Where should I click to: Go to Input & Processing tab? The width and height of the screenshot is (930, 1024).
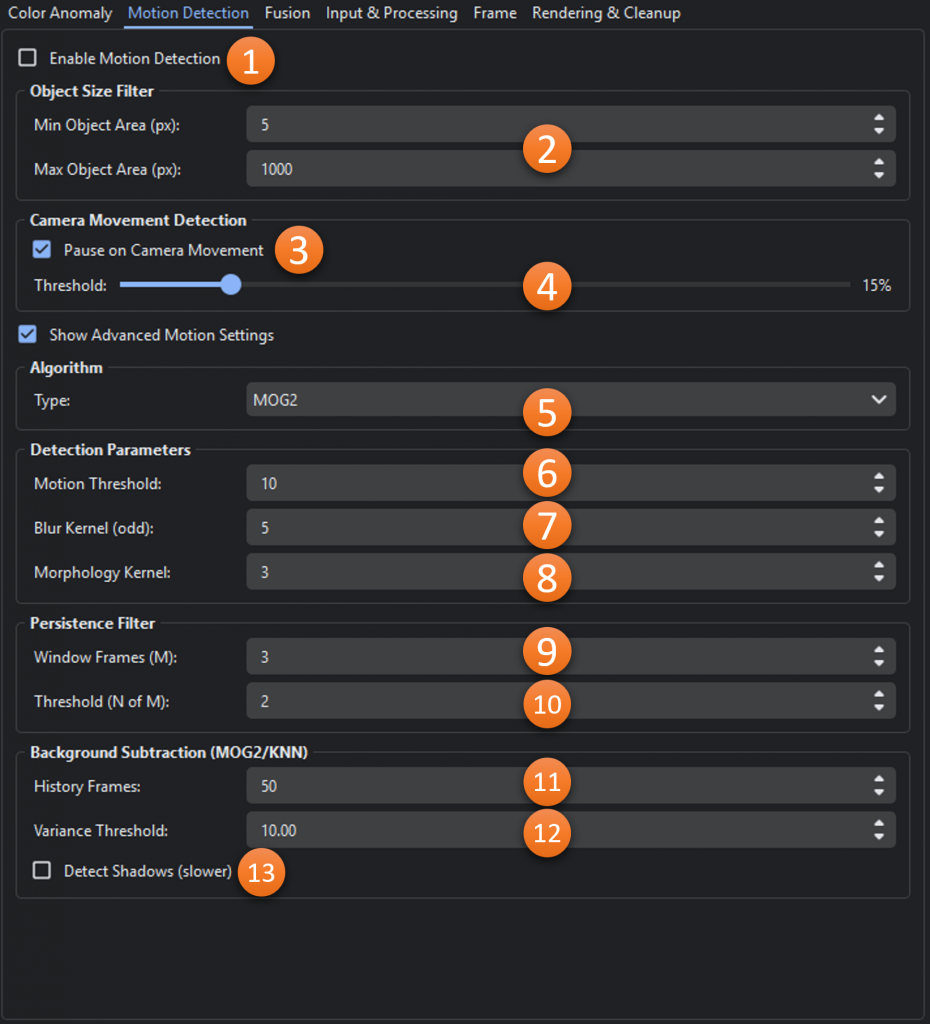[391, 13]
